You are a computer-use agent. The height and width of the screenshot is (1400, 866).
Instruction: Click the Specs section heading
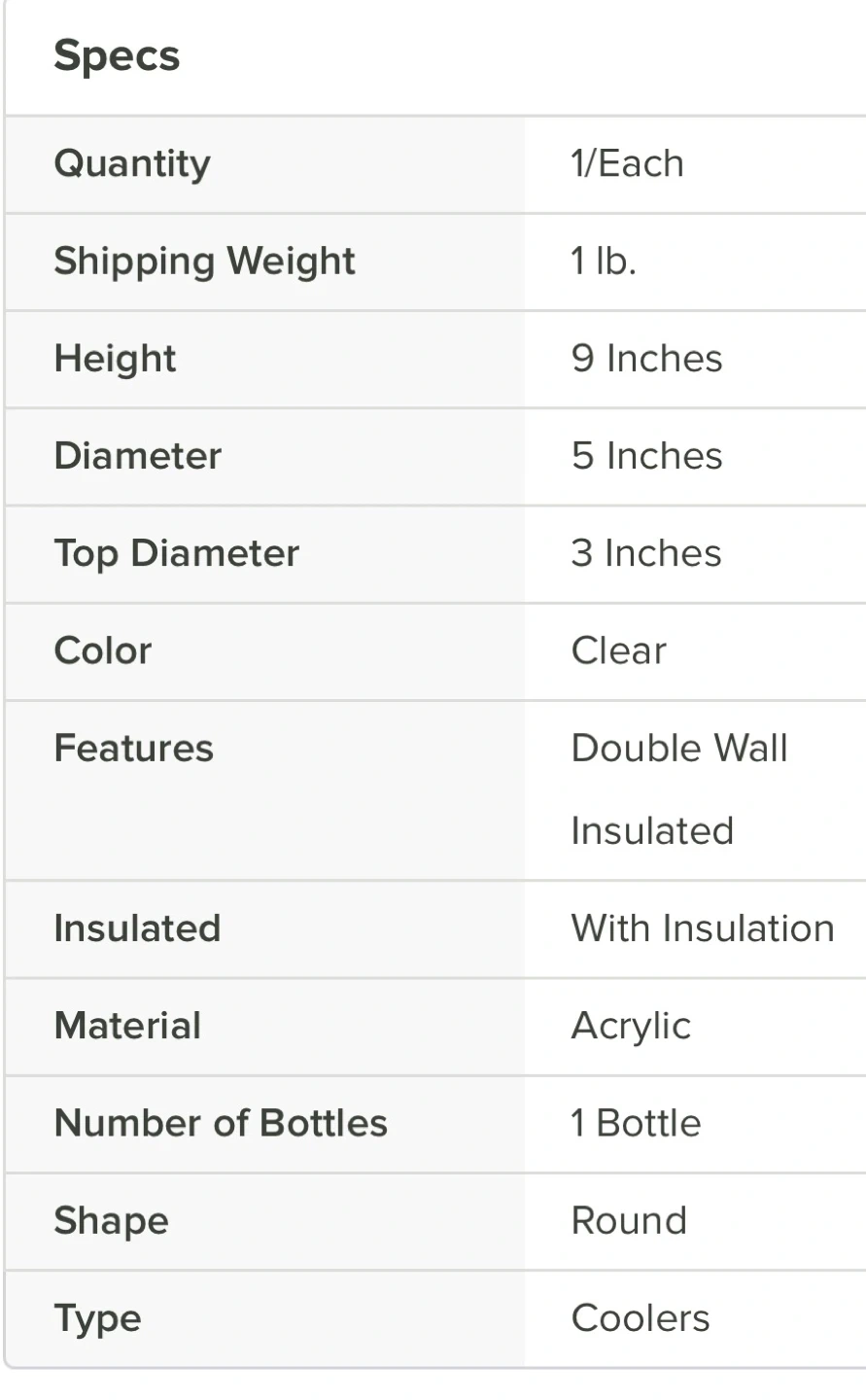point(117,56)
